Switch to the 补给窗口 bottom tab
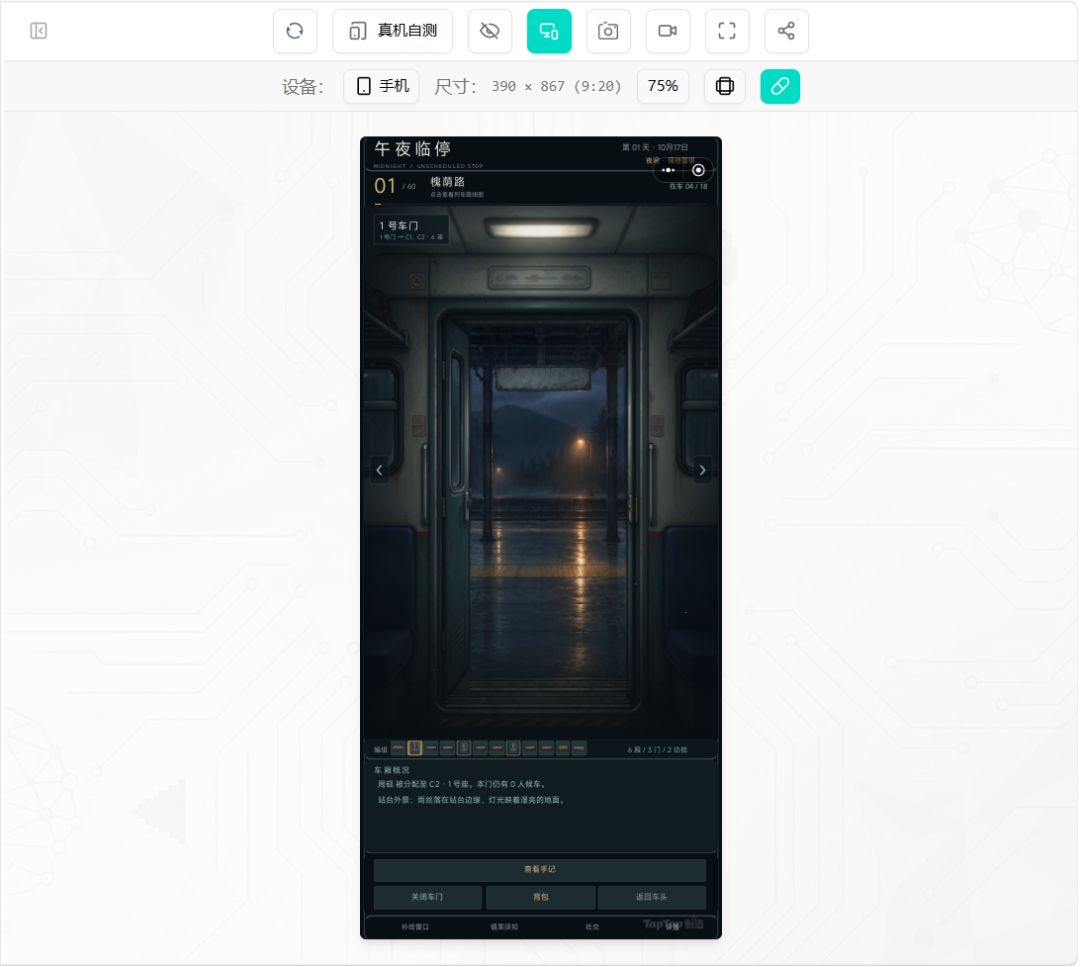This screenshot has height=967, width=1080. pos(415,927)
